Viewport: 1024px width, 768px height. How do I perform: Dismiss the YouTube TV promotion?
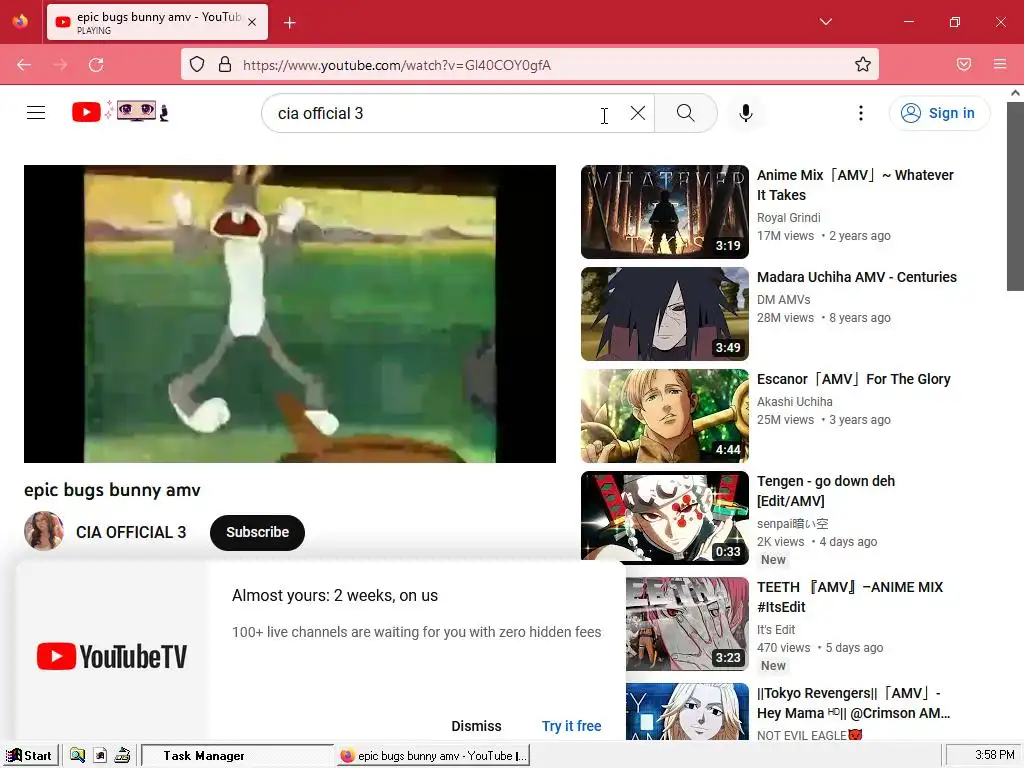[x=476, y=726]
